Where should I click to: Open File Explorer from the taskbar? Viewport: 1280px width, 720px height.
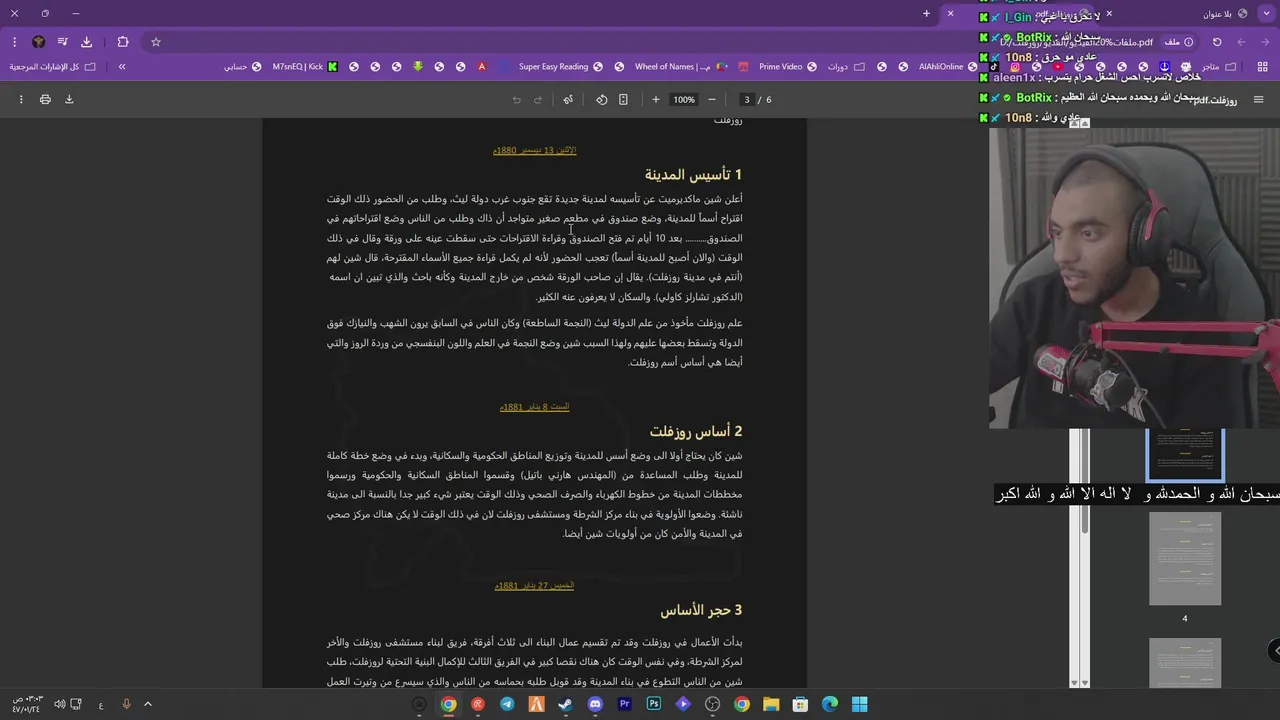771,704
